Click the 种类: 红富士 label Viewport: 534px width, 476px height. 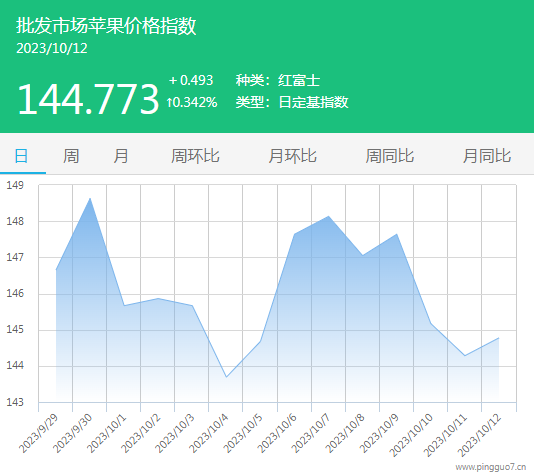[278, 81]
